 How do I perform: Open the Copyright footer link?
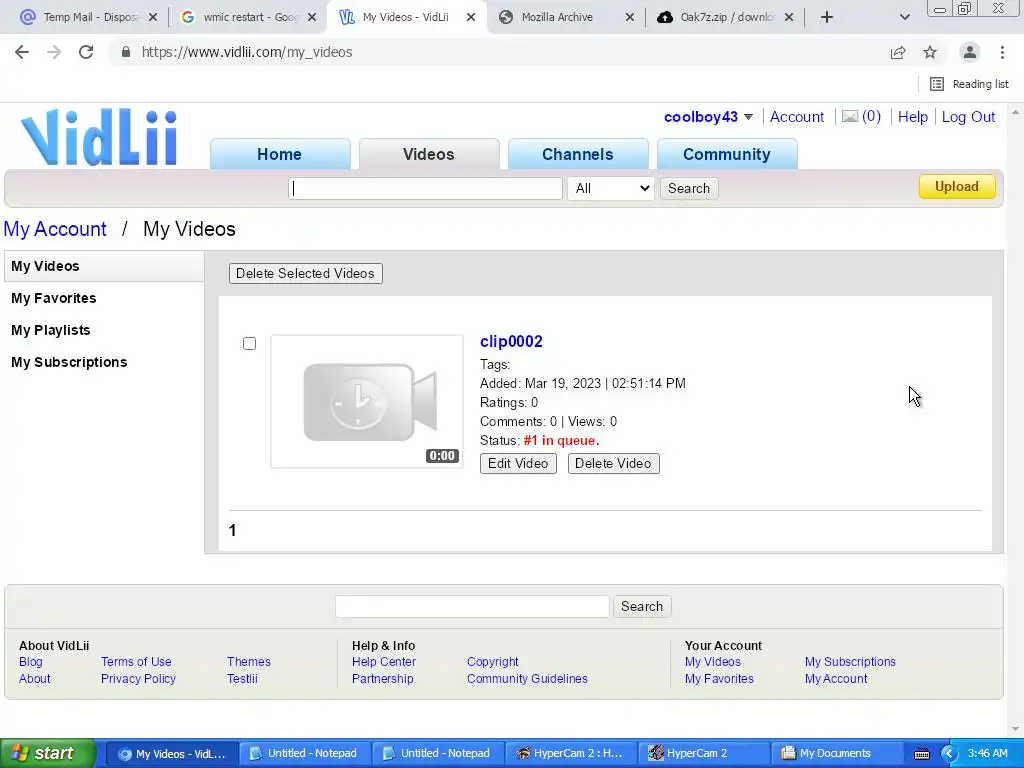click(492, 662)
